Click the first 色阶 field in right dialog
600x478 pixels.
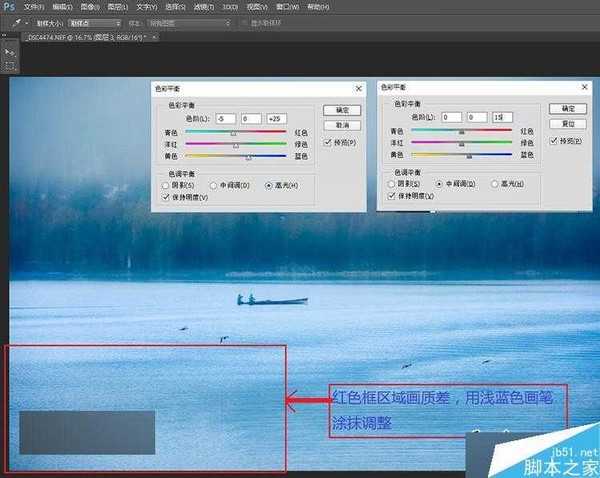tap(451, 117)
